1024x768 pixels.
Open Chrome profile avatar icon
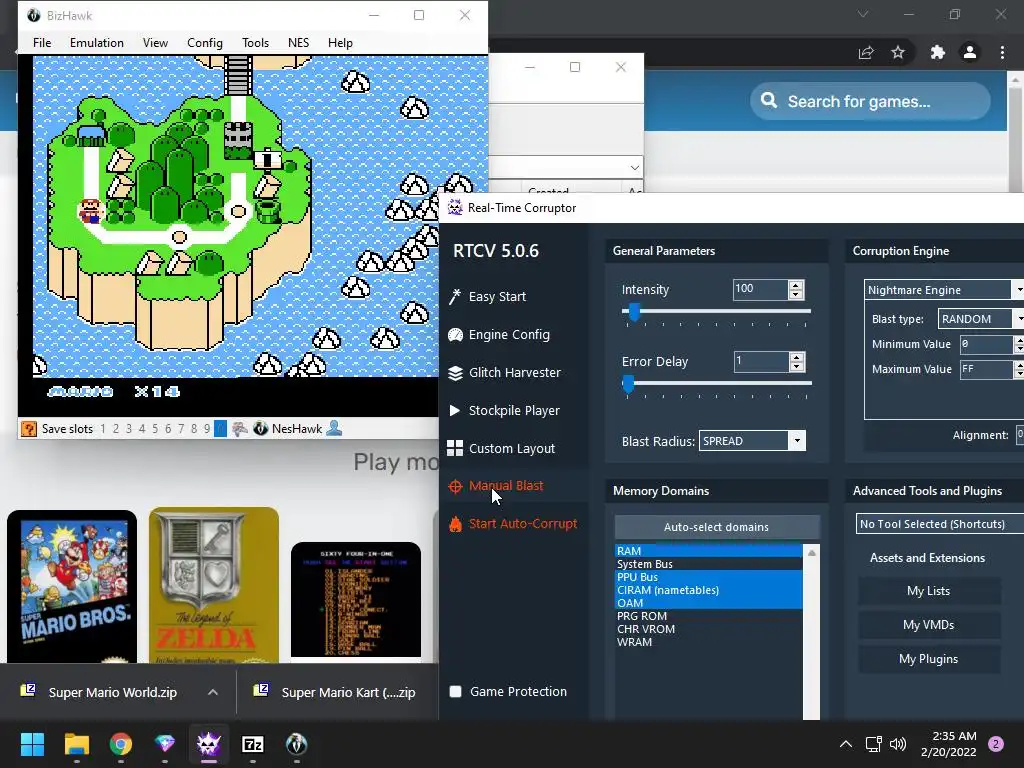(970, 52)
